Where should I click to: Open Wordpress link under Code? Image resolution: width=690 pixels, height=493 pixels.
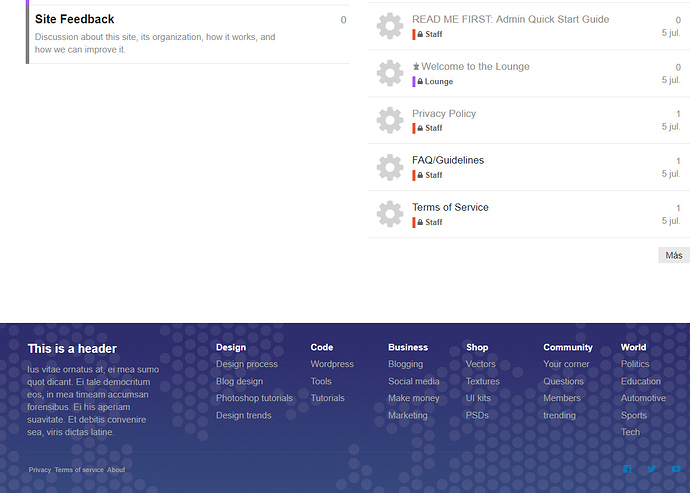332,364
